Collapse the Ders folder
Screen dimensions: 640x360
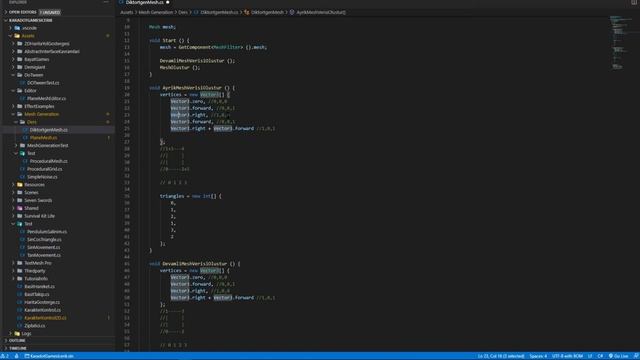pyautogui.click(x=31, y=122)
